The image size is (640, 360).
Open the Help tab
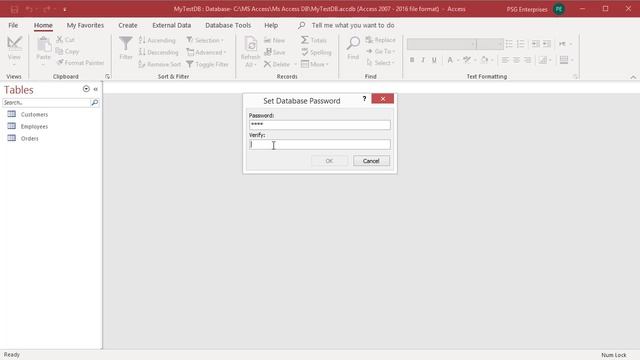point(271,25)
